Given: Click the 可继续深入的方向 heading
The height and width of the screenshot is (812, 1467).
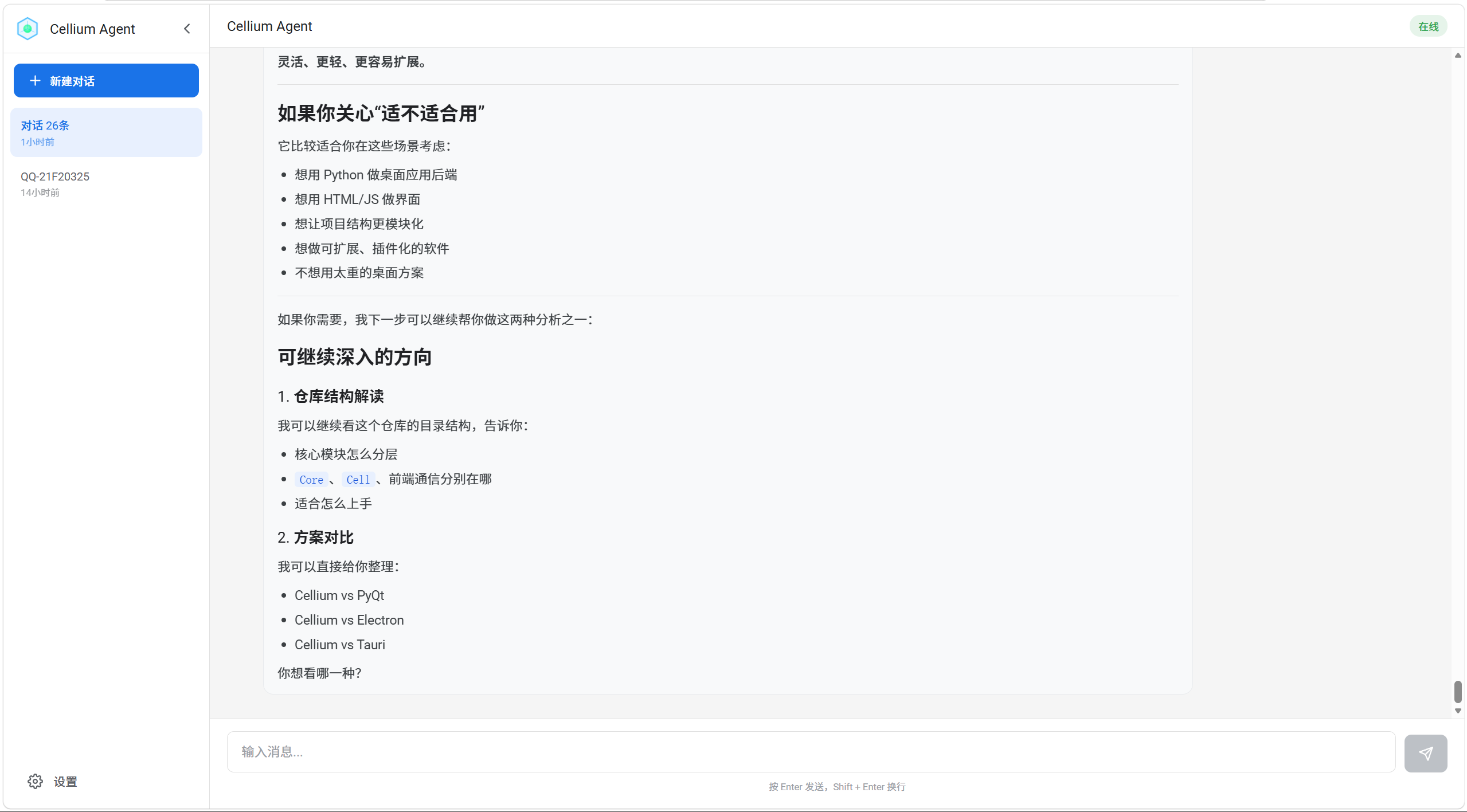Looking at the screenshot, I should pos(354,357).
